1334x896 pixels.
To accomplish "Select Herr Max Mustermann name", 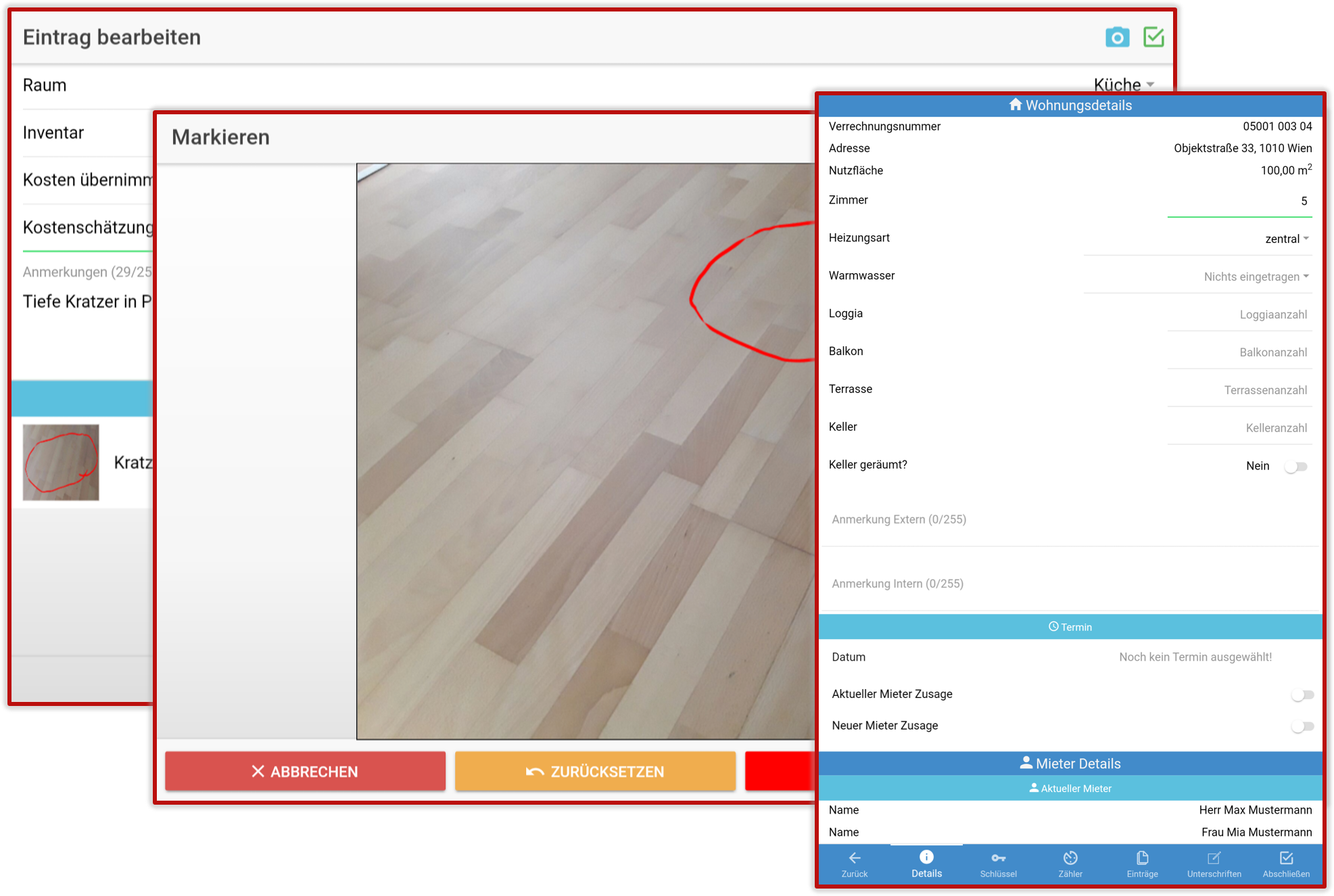I will [1255, 810].
